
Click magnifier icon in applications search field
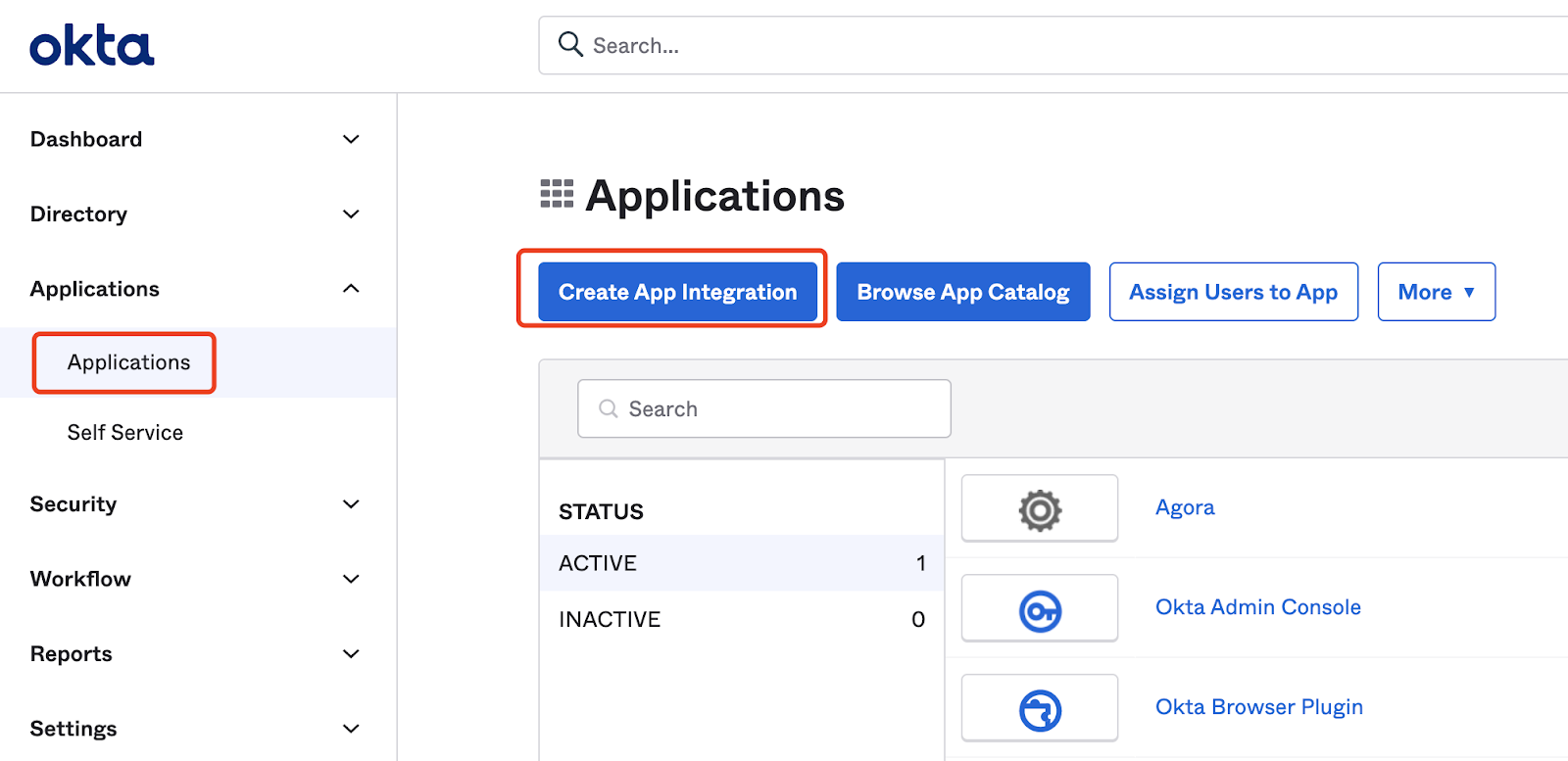[x=609, y=408]
